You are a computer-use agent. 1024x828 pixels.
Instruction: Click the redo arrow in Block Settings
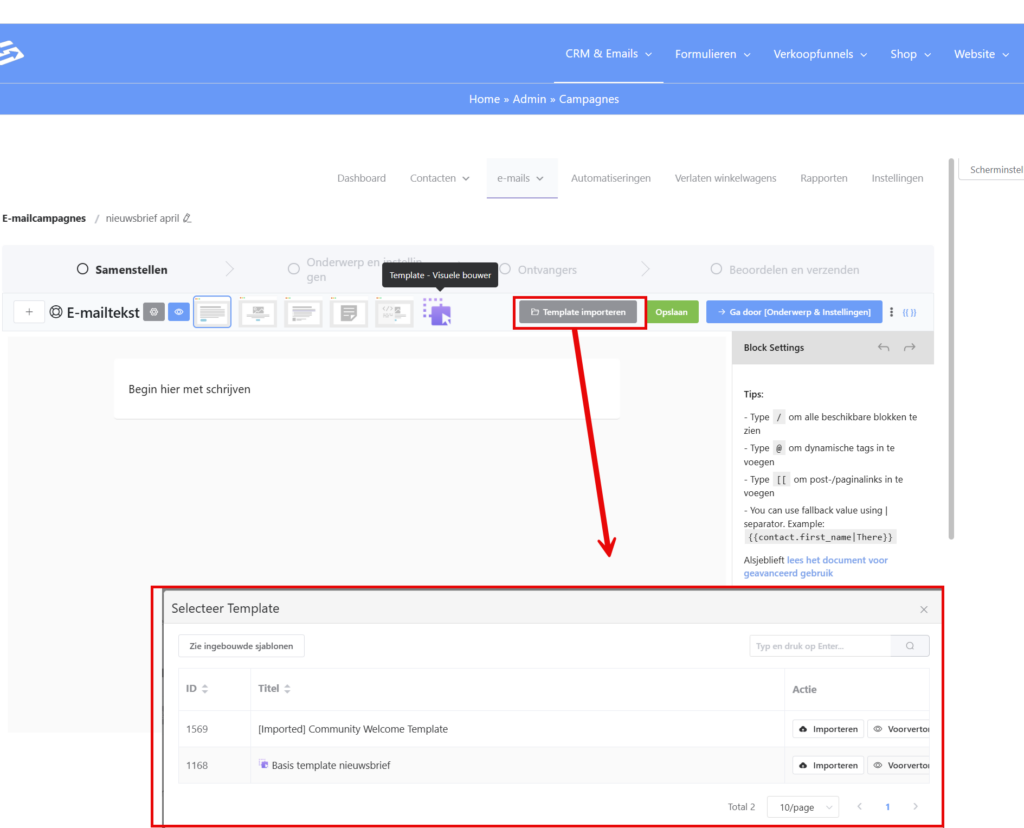[909, 347]
